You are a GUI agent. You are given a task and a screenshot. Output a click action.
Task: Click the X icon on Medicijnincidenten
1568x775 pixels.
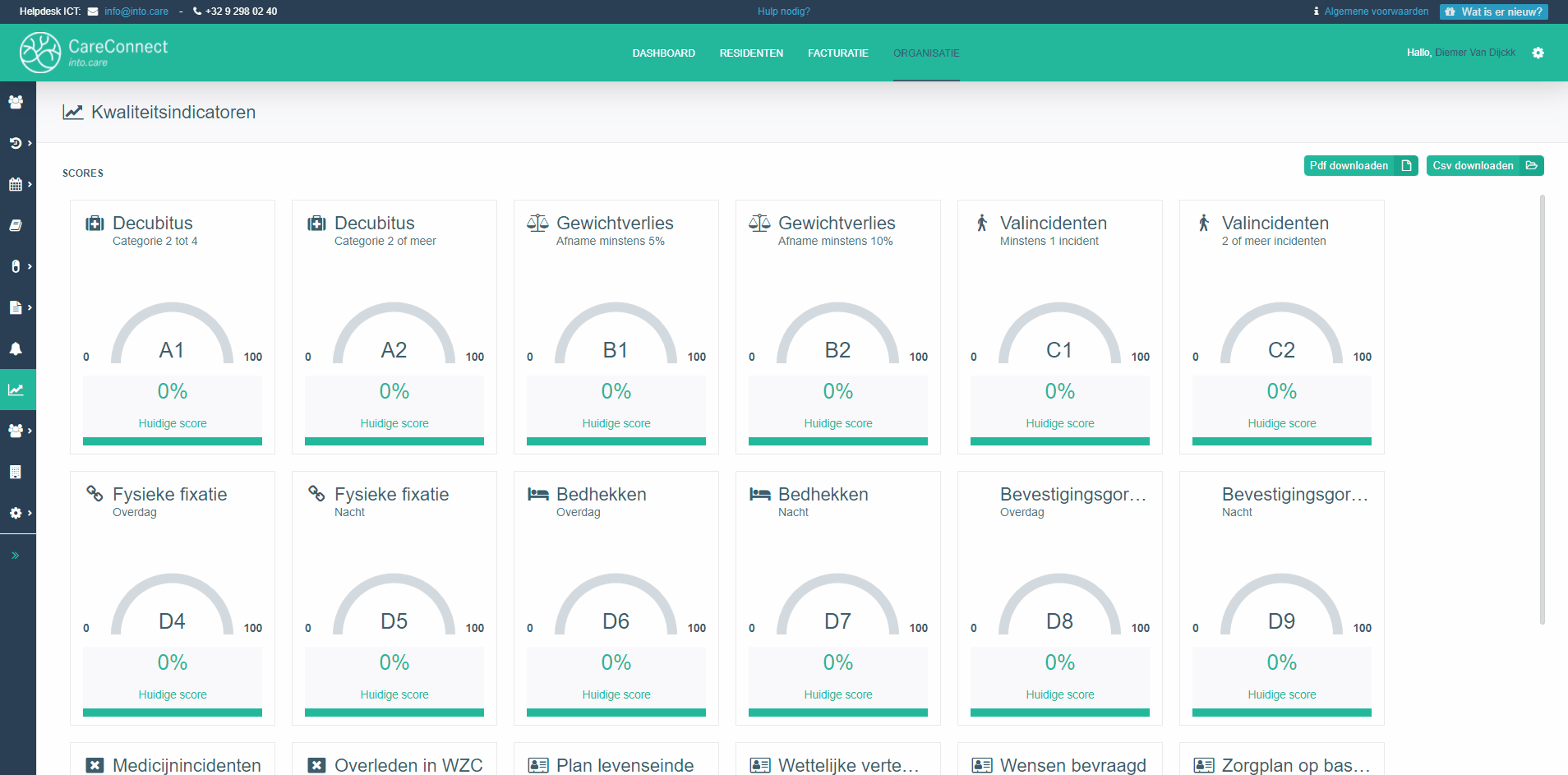[95, 765]
